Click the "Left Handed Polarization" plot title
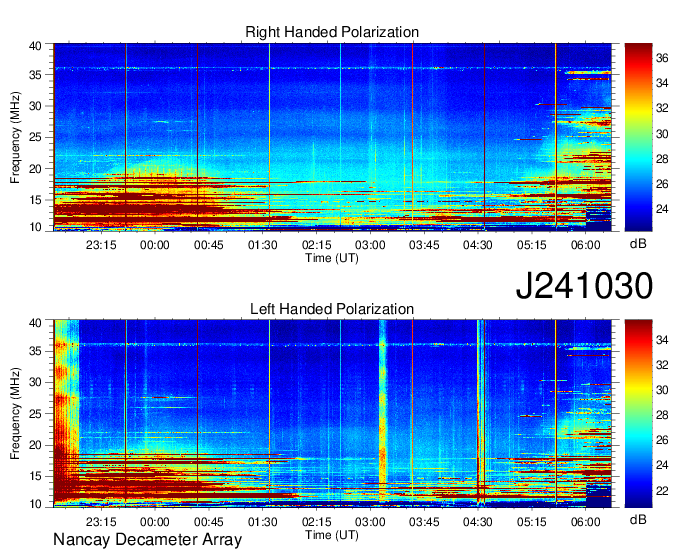The image size is (680, 552). coord(332,309)
